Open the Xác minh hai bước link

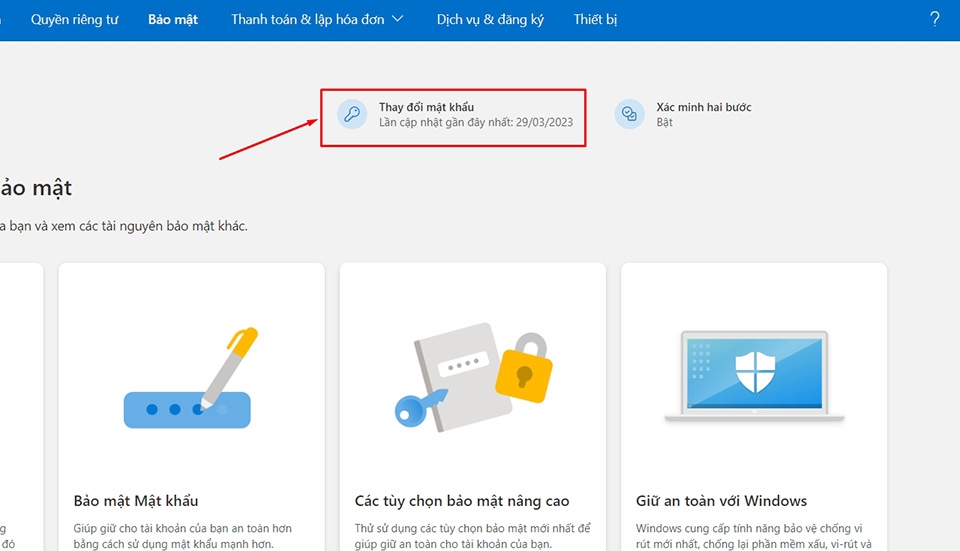[703, 107]
